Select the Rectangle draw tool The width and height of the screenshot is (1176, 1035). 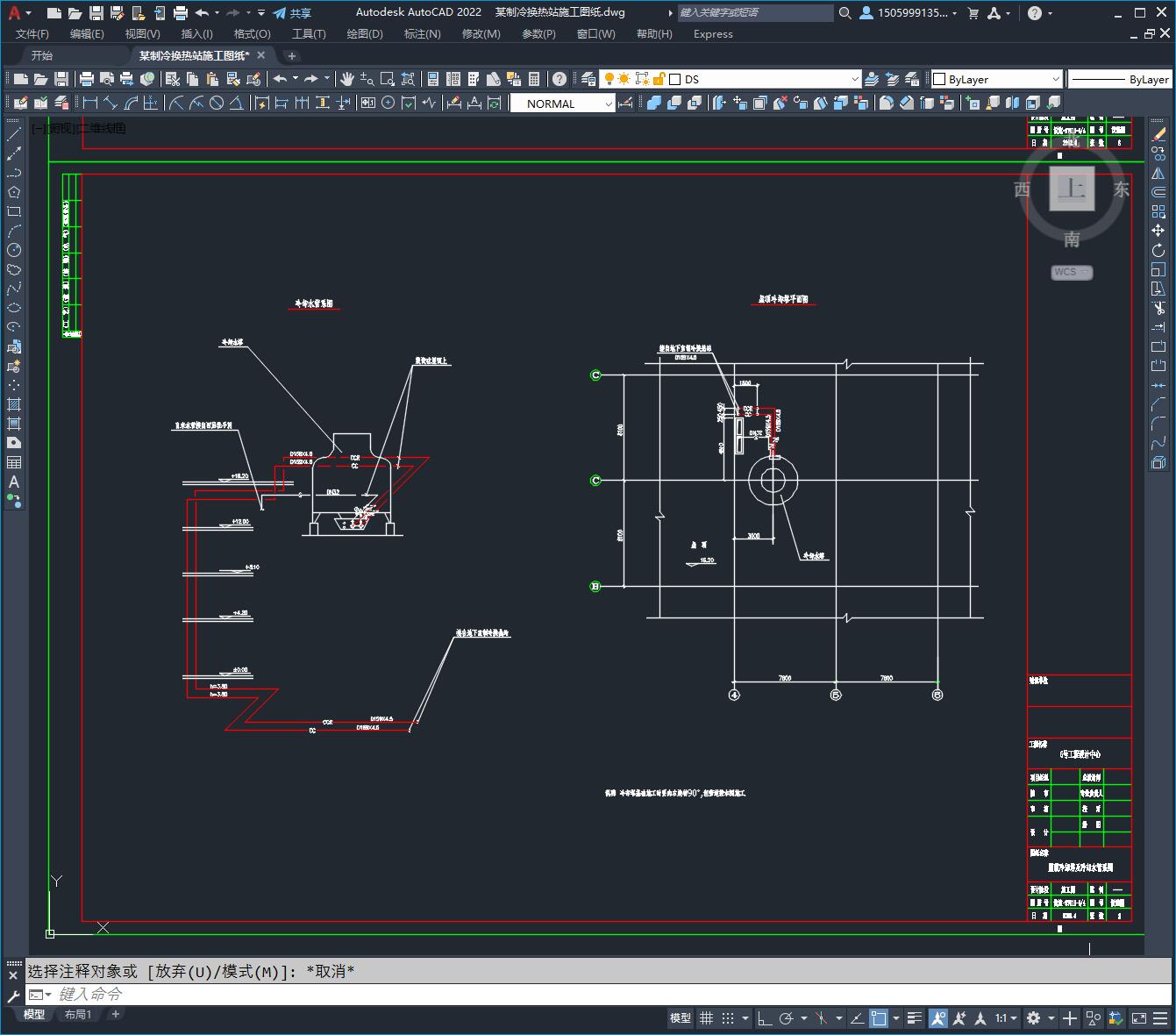point(14,211)
